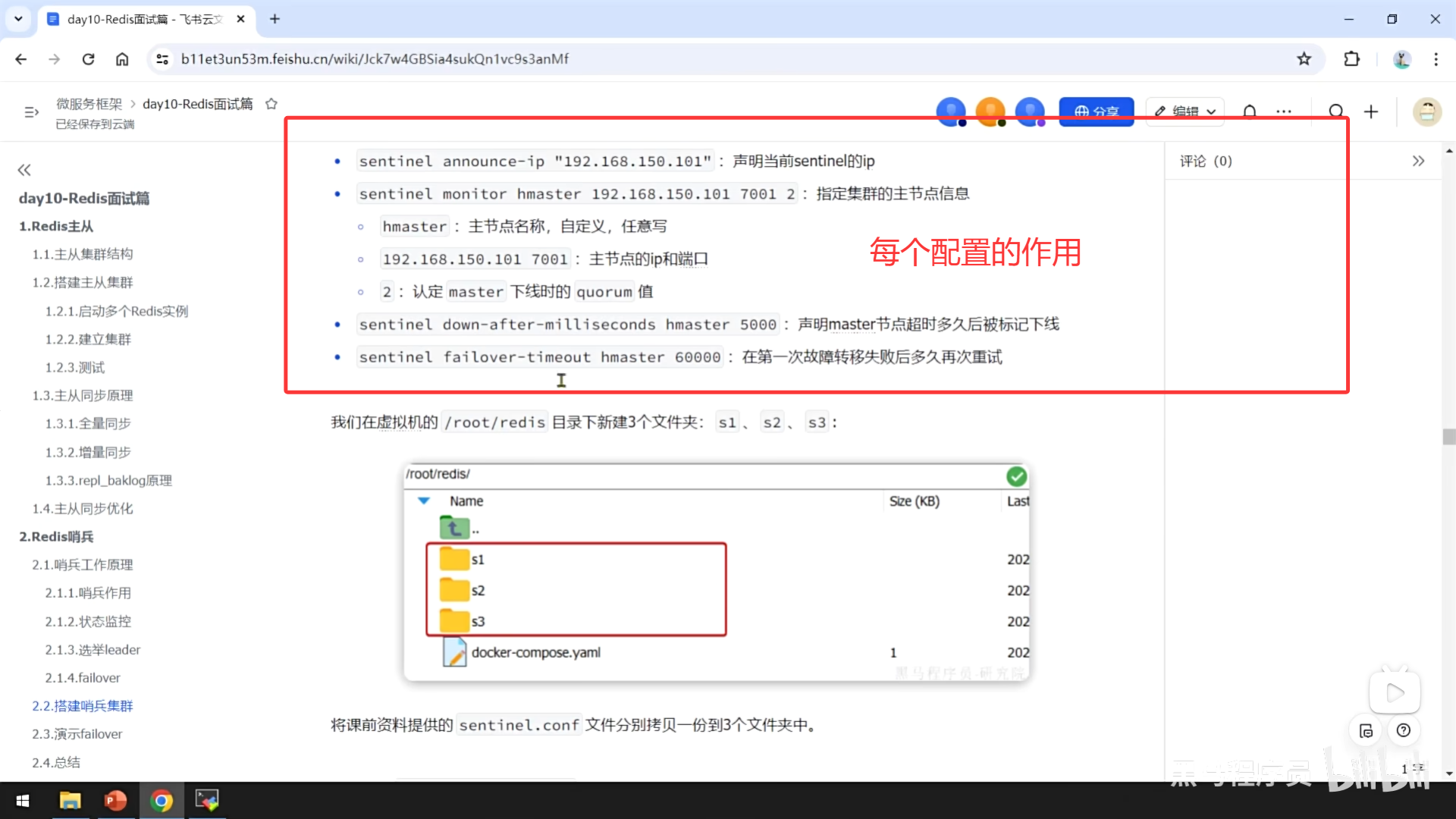1456x819 pixels.
Task: Go to outline item 2.3.演示failover
Action: (77, 734)
